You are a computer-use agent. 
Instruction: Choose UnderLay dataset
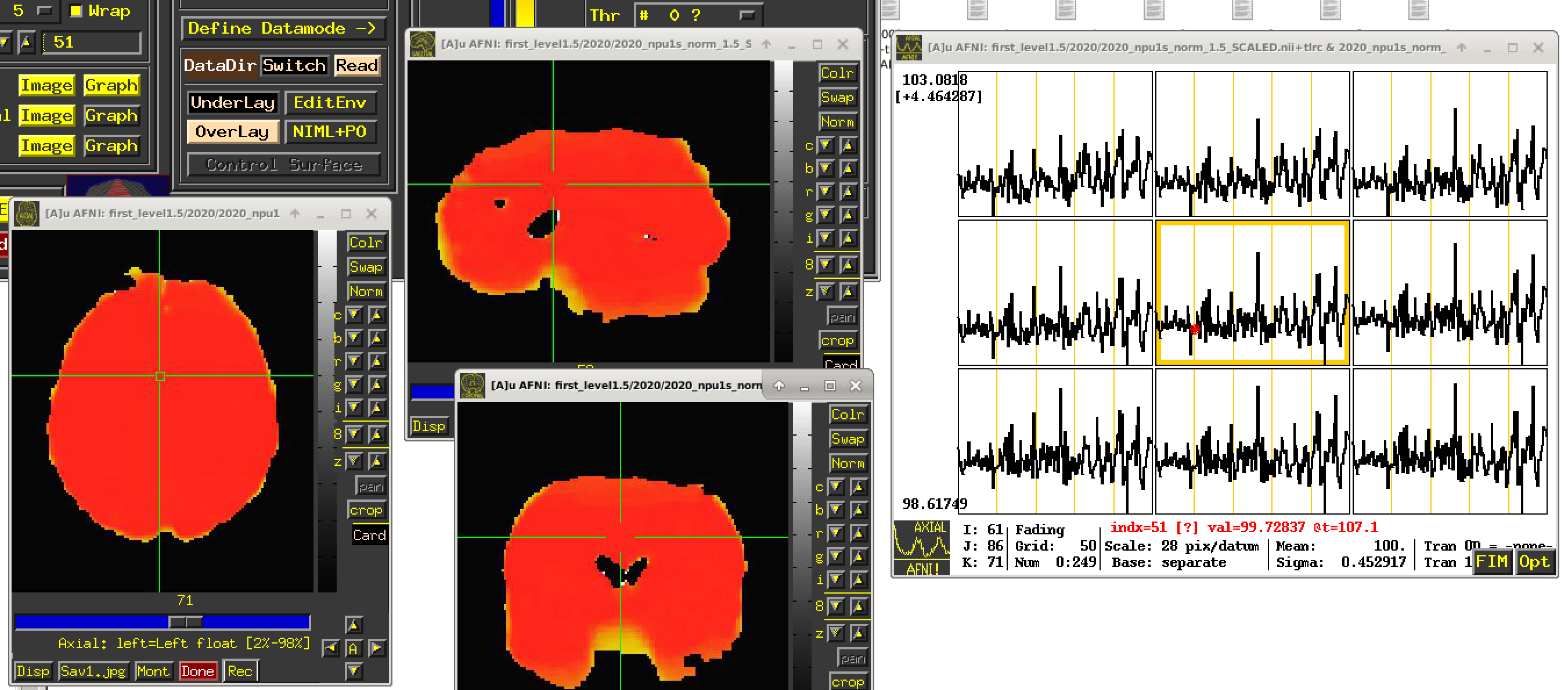233,102
